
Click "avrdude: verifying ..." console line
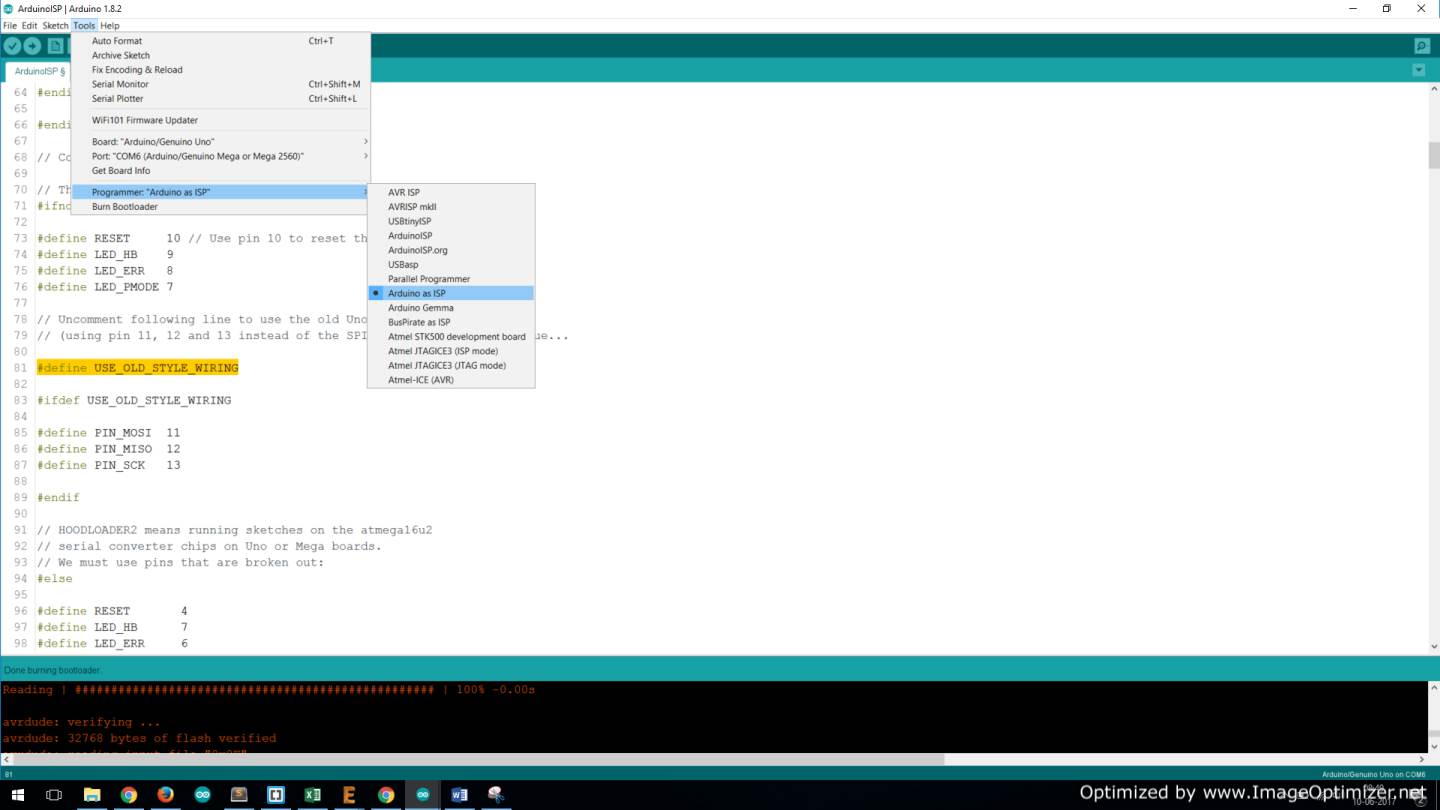pyautogui.click(x=81, y=722)
